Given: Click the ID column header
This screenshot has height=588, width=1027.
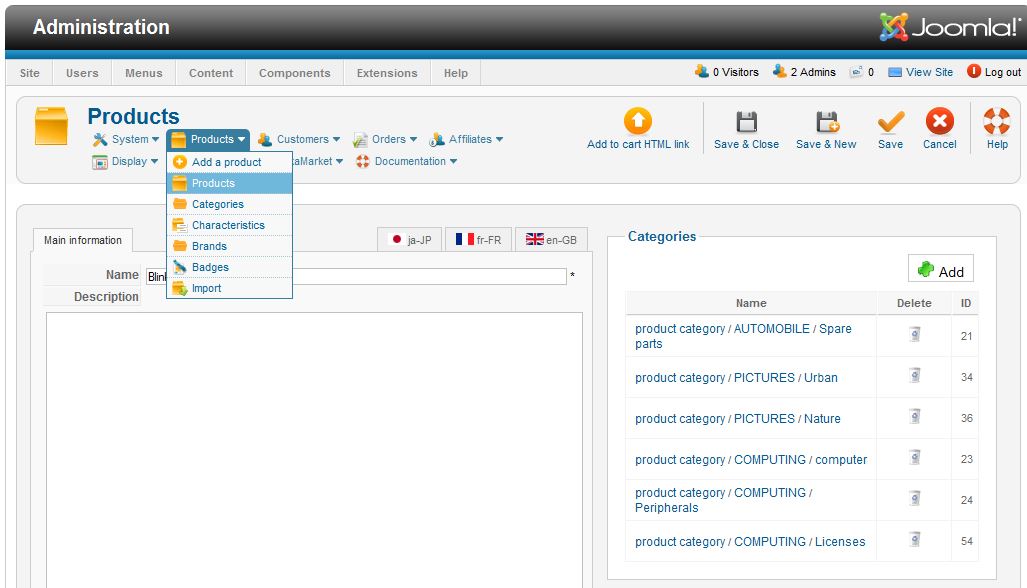Looking at the screenshot, I should click(965, 303).
